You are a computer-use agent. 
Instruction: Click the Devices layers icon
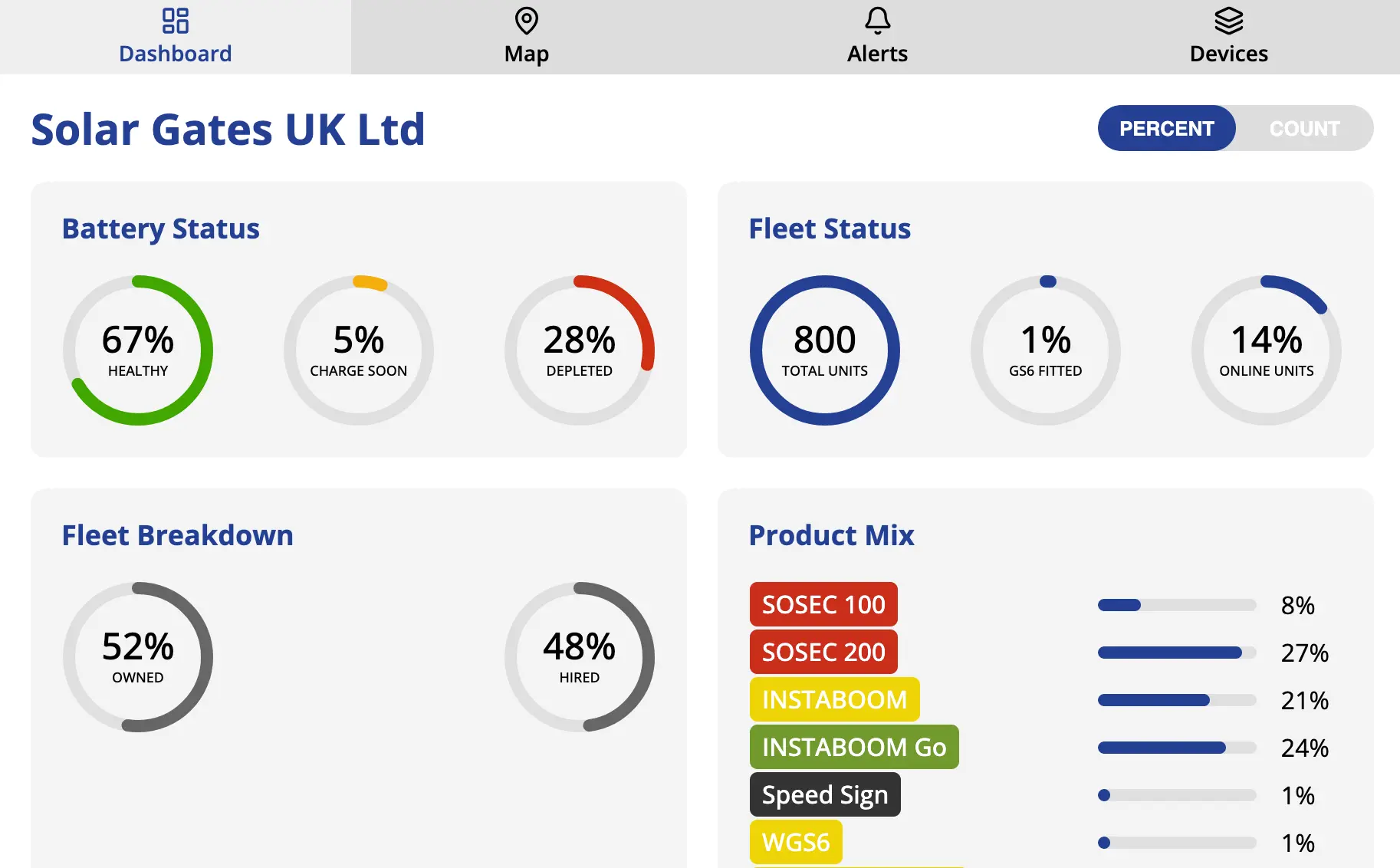pyautogui.click(x=1228, y=21)
